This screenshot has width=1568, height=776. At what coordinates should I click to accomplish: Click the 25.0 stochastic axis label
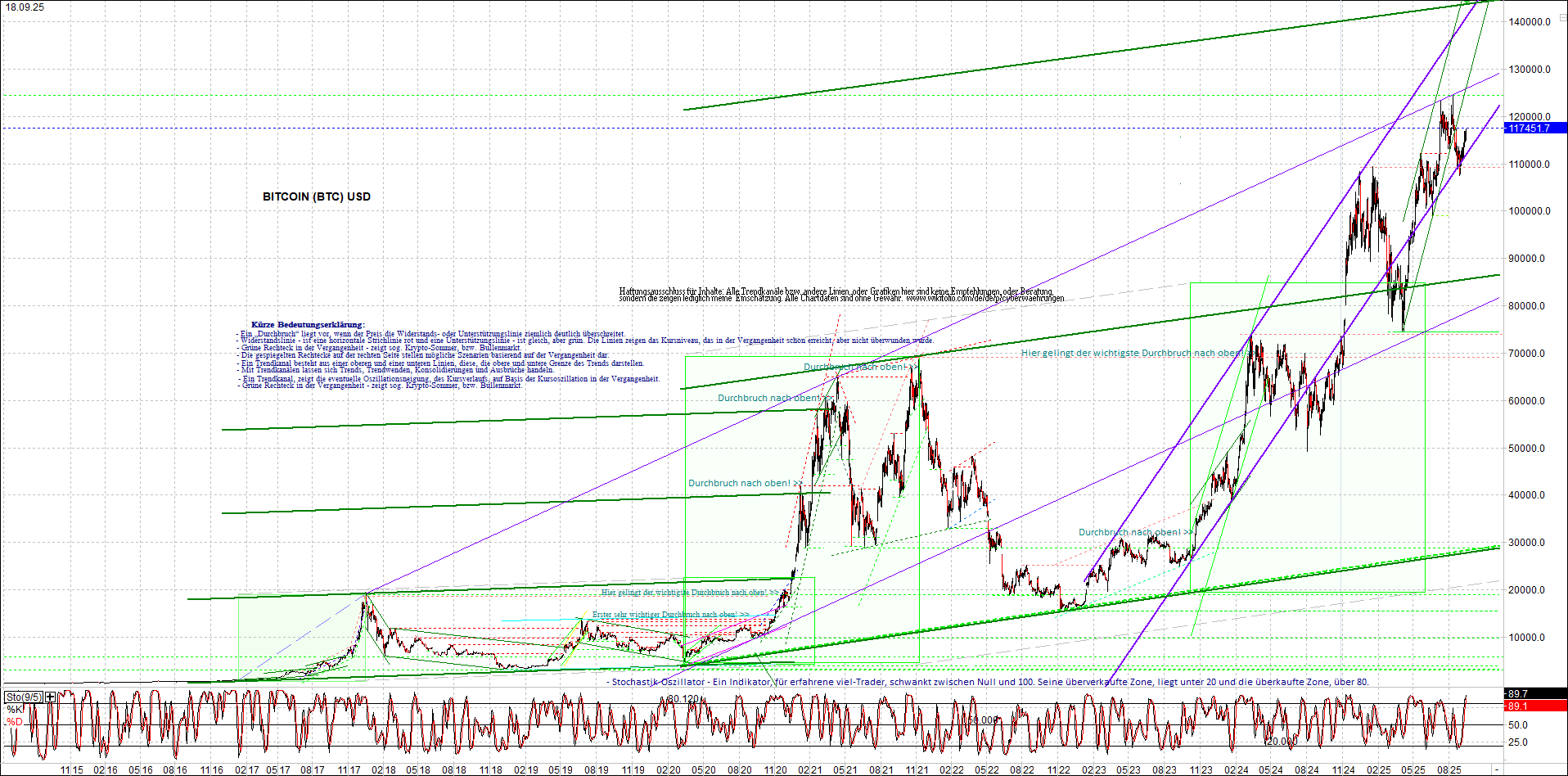1518,742
